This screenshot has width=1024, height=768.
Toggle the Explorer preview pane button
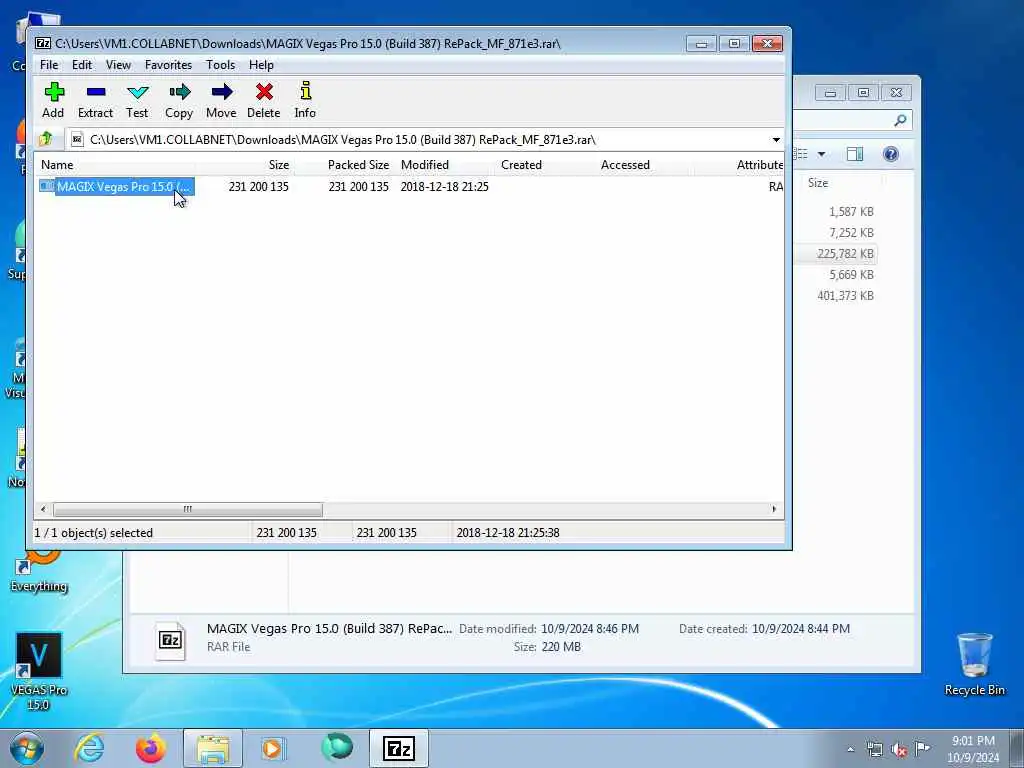coord(855,154)
